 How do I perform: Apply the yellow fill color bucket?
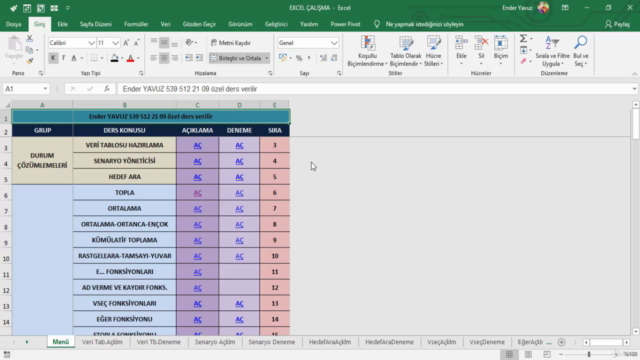[114, 58]
